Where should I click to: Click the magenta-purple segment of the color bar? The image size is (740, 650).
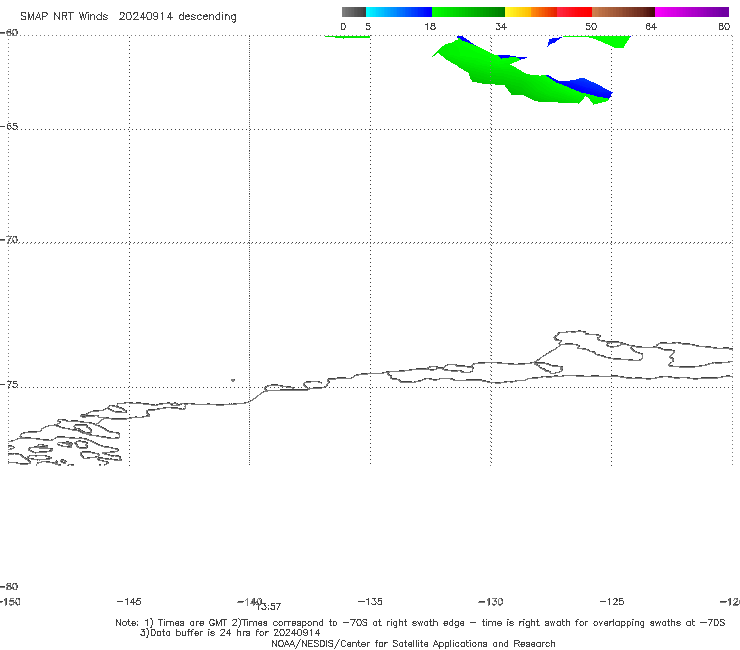coord(692,12)
